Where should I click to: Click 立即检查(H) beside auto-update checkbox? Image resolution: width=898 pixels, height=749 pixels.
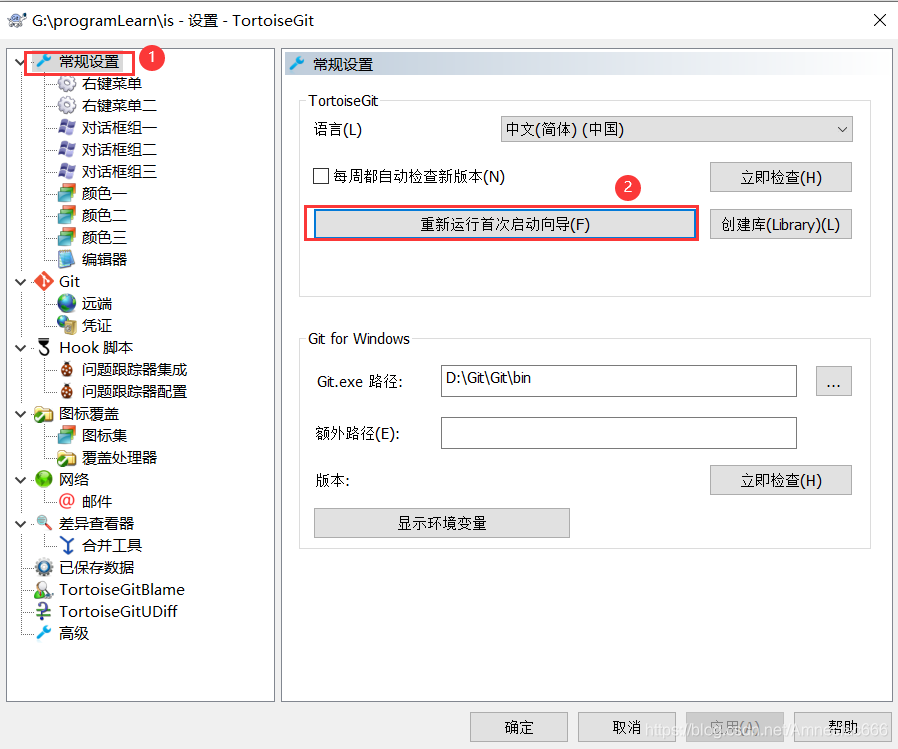click(781, 177)
